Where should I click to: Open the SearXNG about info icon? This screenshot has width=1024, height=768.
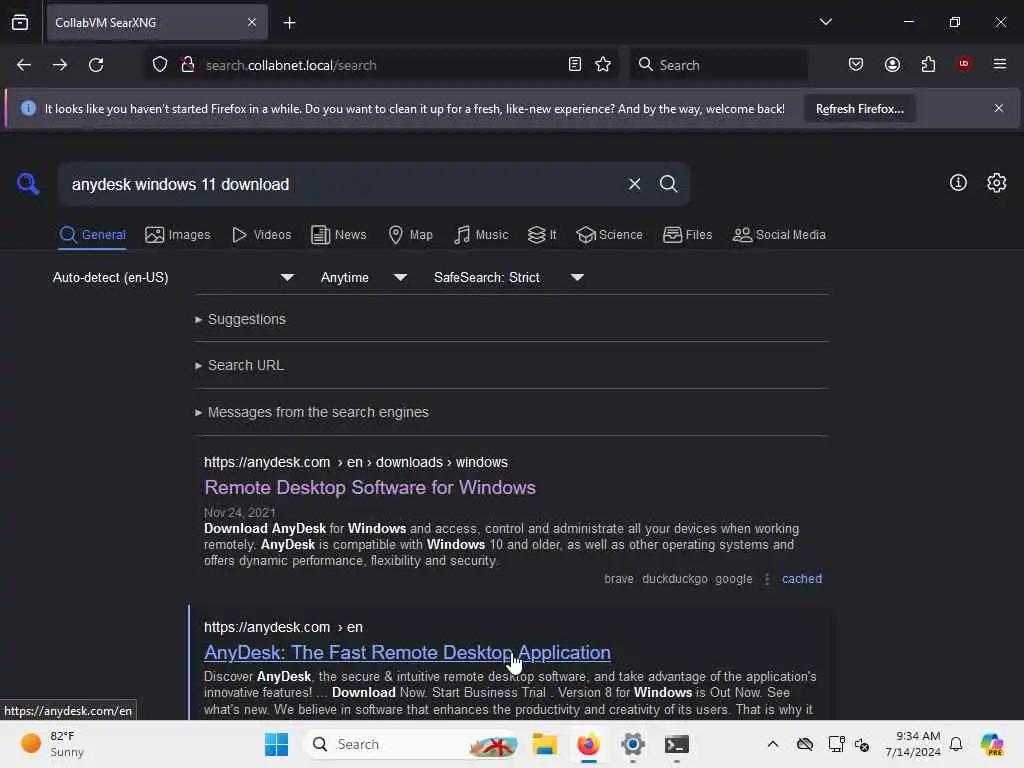tap(958, 183)
